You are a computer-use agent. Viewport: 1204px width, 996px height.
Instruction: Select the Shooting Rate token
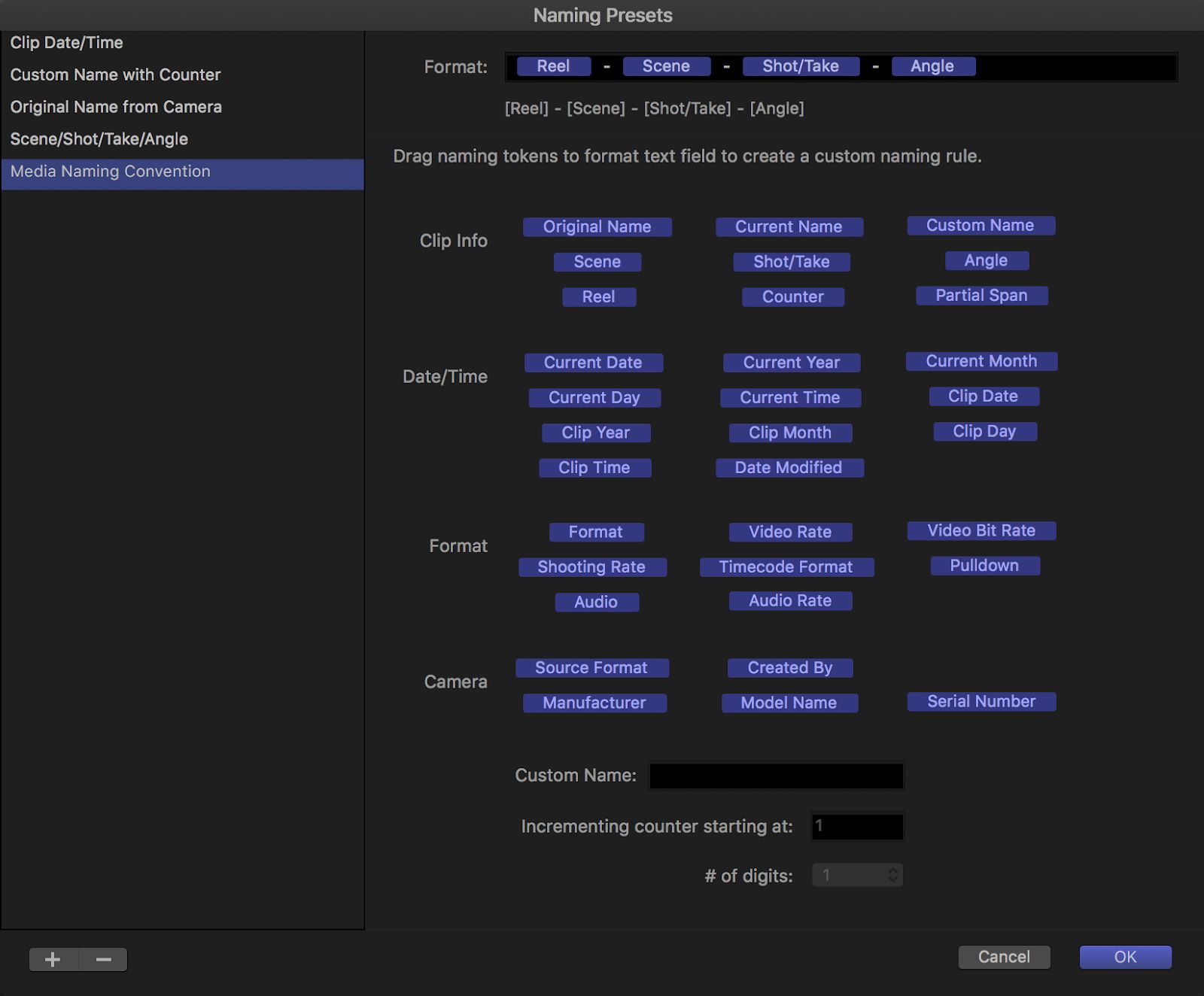click(591, 567)
